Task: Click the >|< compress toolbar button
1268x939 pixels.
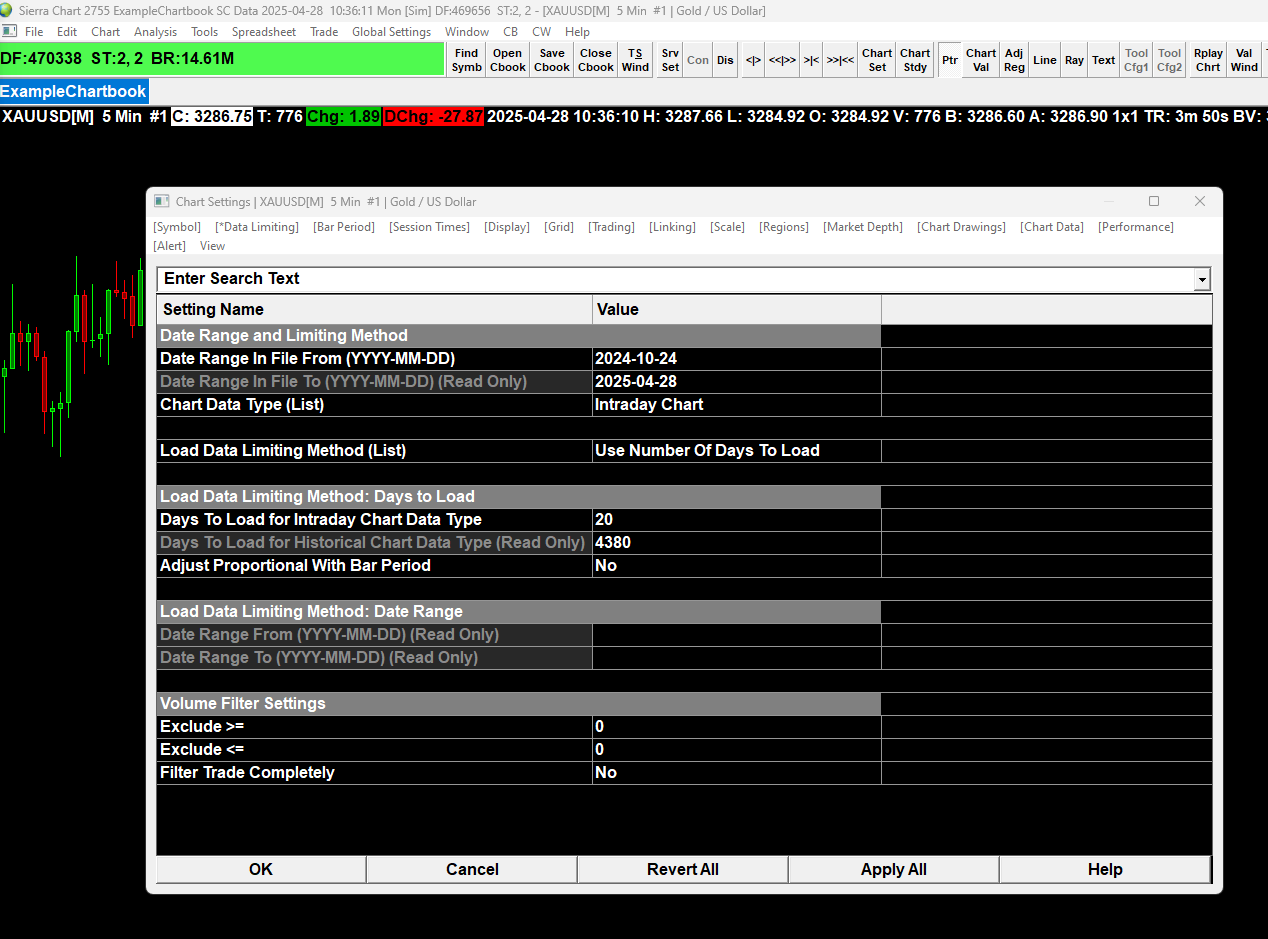Action: 811,60
